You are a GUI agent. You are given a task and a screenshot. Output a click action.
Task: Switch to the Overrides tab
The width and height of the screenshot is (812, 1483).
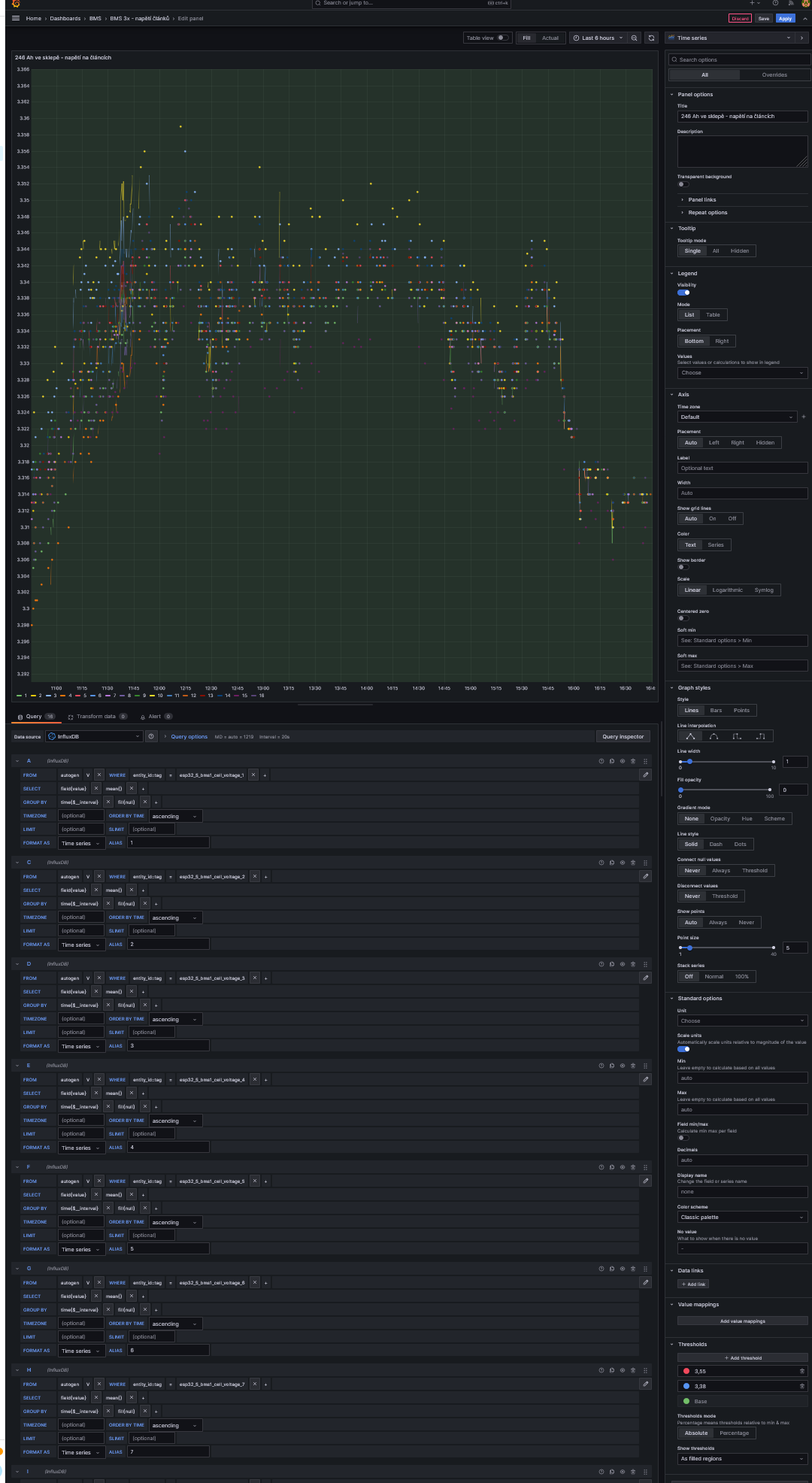point(774,75)
